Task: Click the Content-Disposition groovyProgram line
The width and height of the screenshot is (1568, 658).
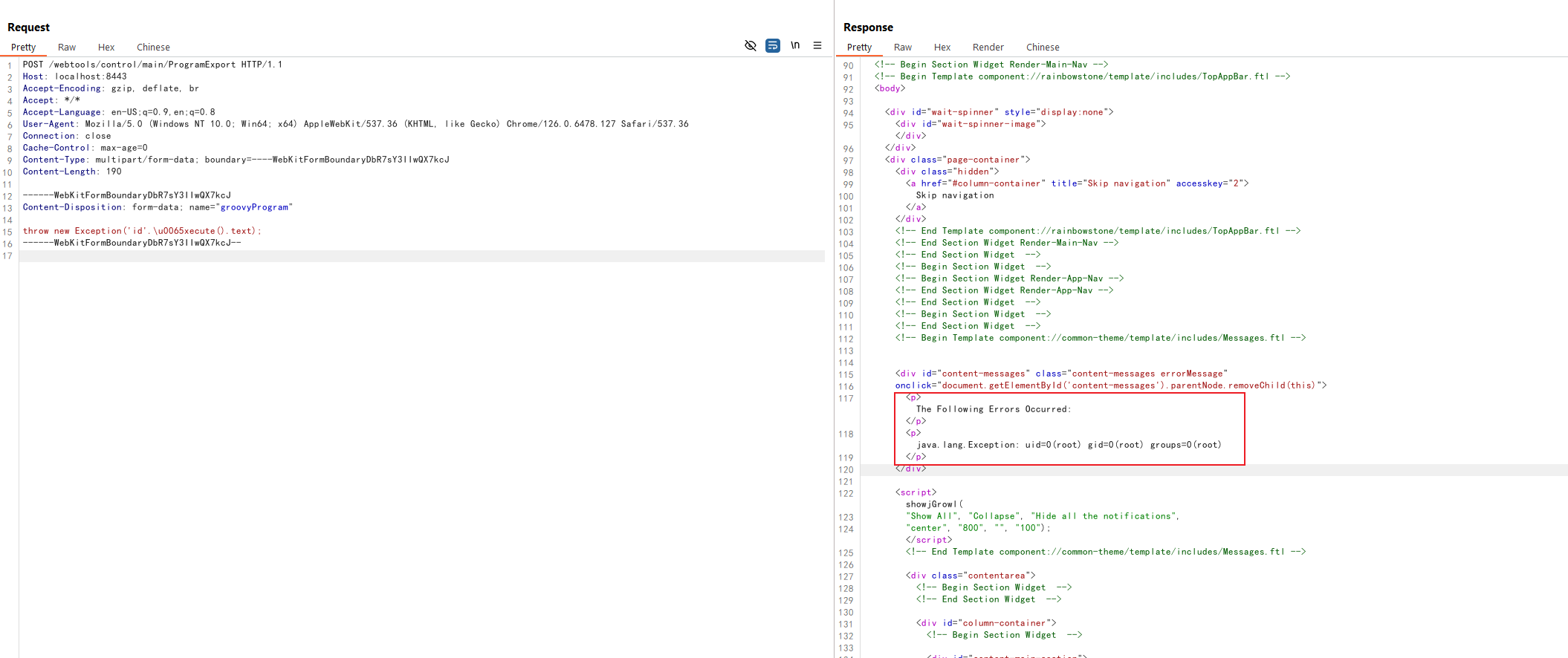Action: click(x=158, y=207)
